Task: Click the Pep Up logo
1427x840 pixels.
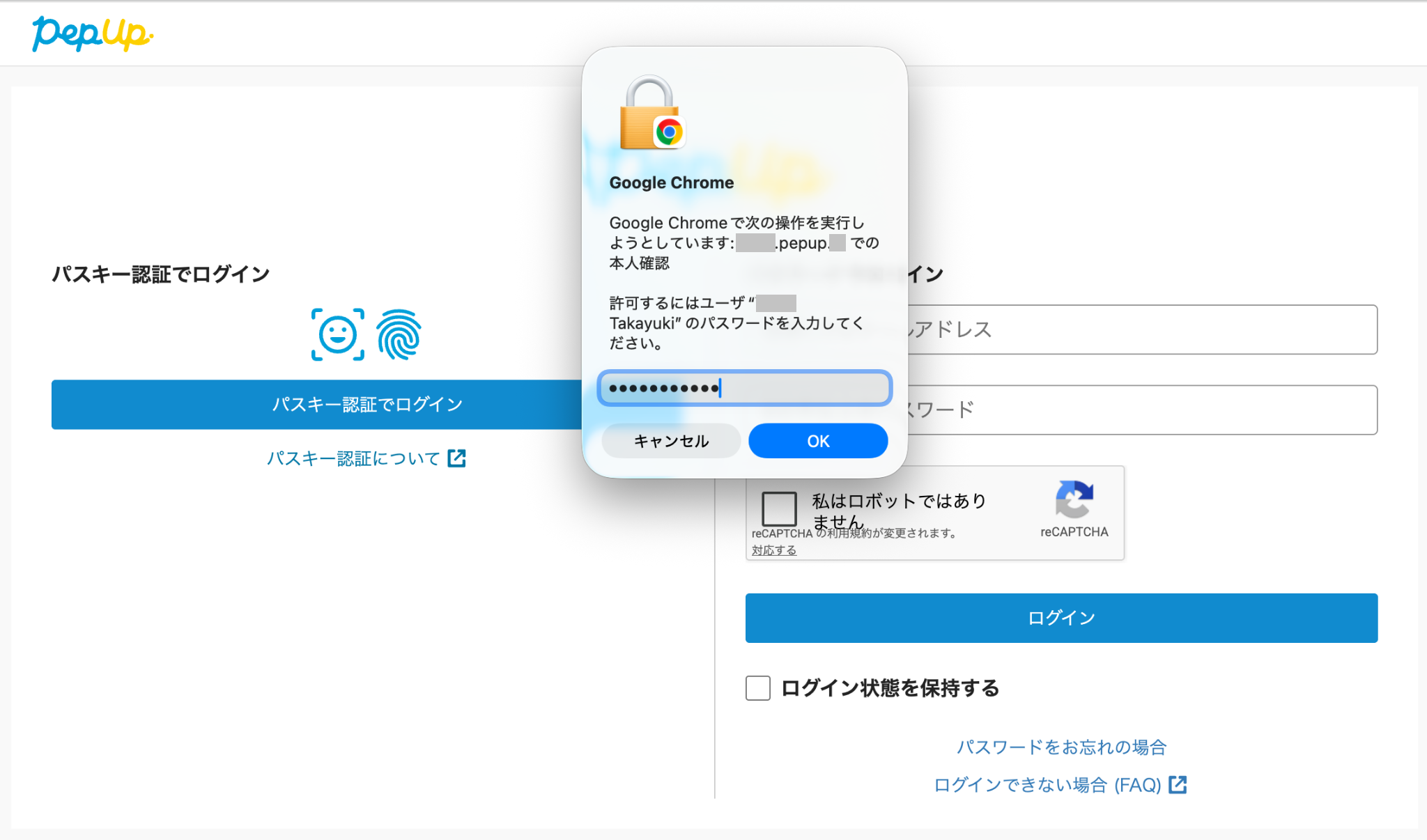Action: pyautogui.click(x=92, y=33)
